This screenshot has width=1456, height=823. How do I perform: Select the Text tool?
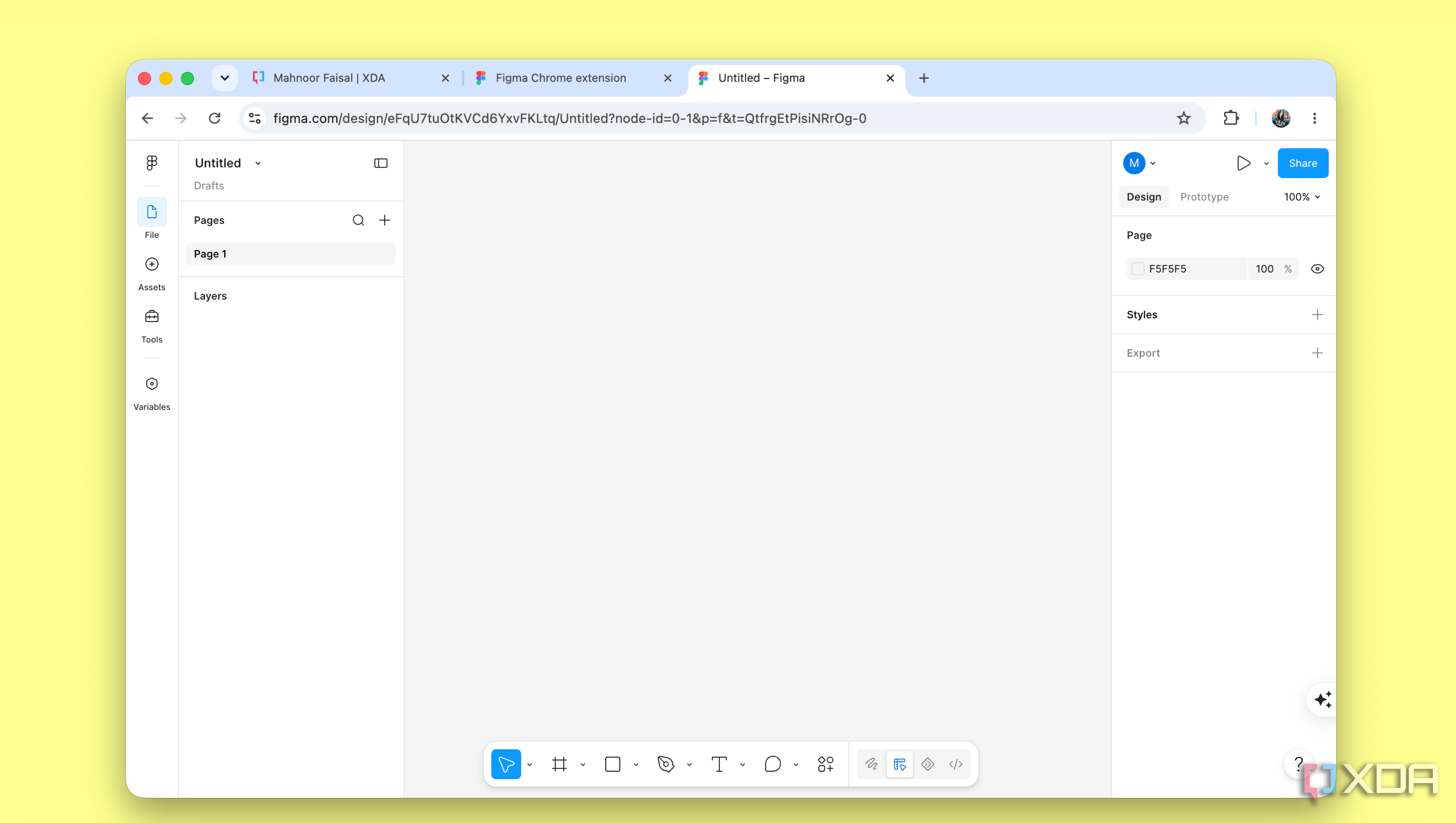(719, 764)
